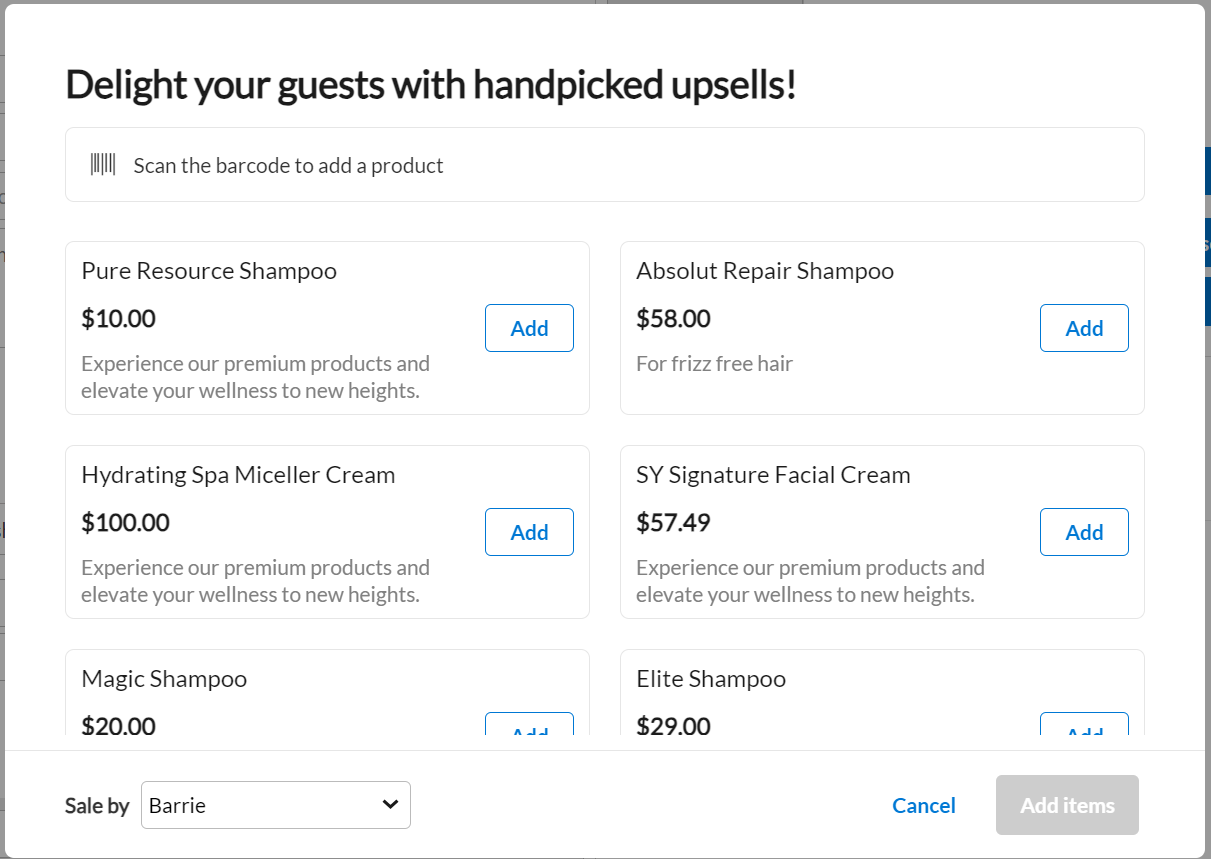
Task: Click the Sale by dropdown chevron arrow
Action: (x=390, y=805)
